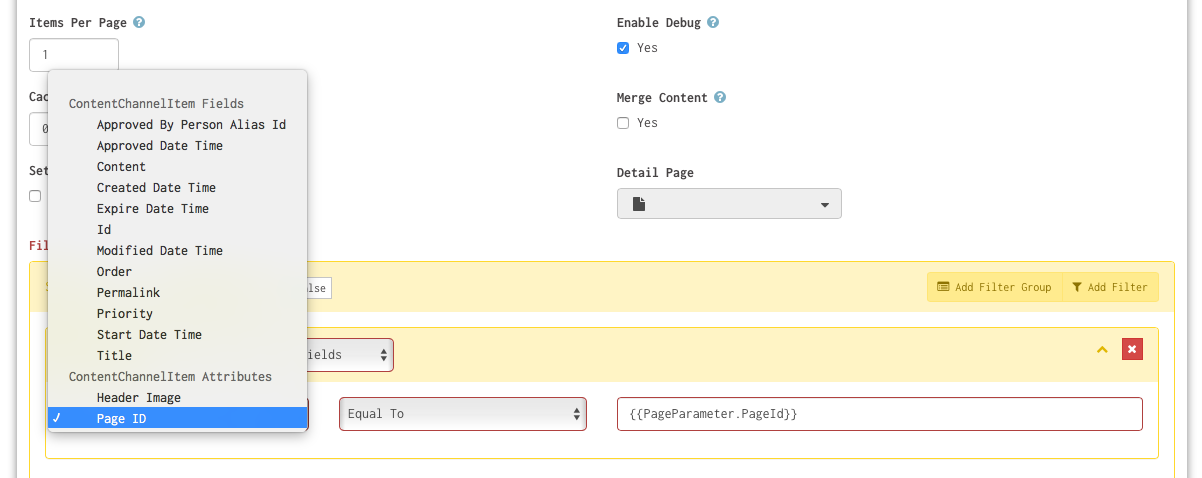The width and height of the screenshot is (1202, 478).
Task: Select Page ID from the dropdown list
Action: click(121, 419)
